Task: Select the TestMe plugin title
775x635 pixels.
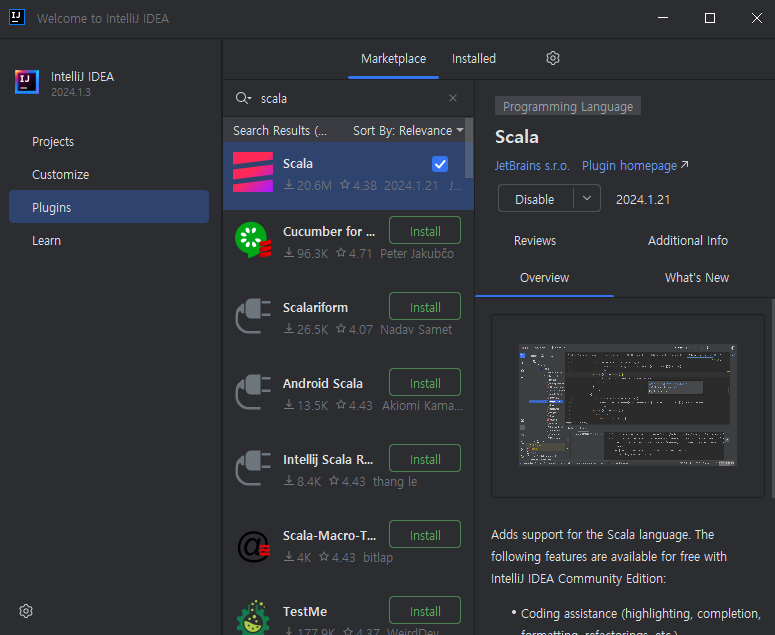Action: click(305, 611)
